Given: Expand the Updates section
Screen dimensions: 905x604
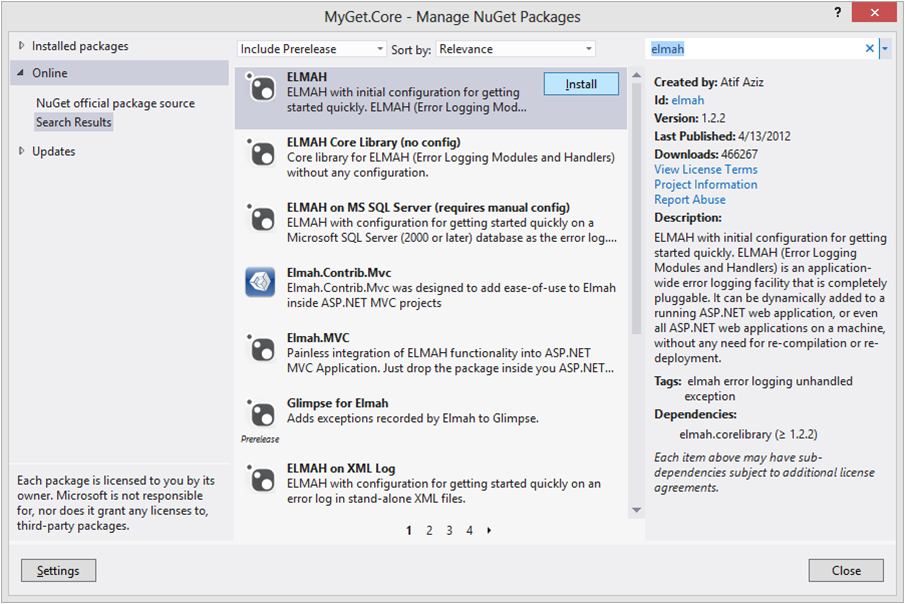Looking at the screenshot, I should pyautogui.click(x=23, y=152).
